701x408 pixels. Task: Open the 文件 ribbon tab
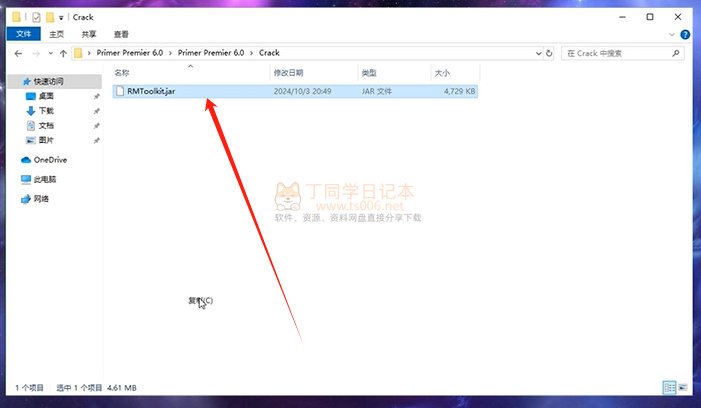pos(23,34)
